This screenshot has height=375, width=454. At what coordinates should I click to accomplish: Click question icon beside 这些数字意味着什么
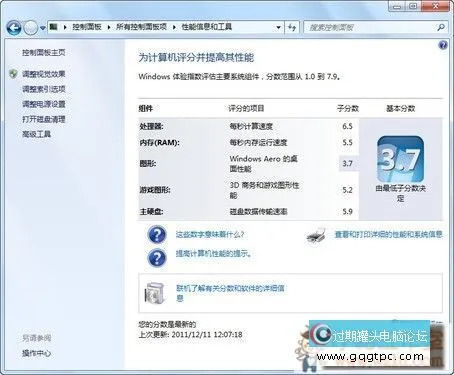click(157, 234)
